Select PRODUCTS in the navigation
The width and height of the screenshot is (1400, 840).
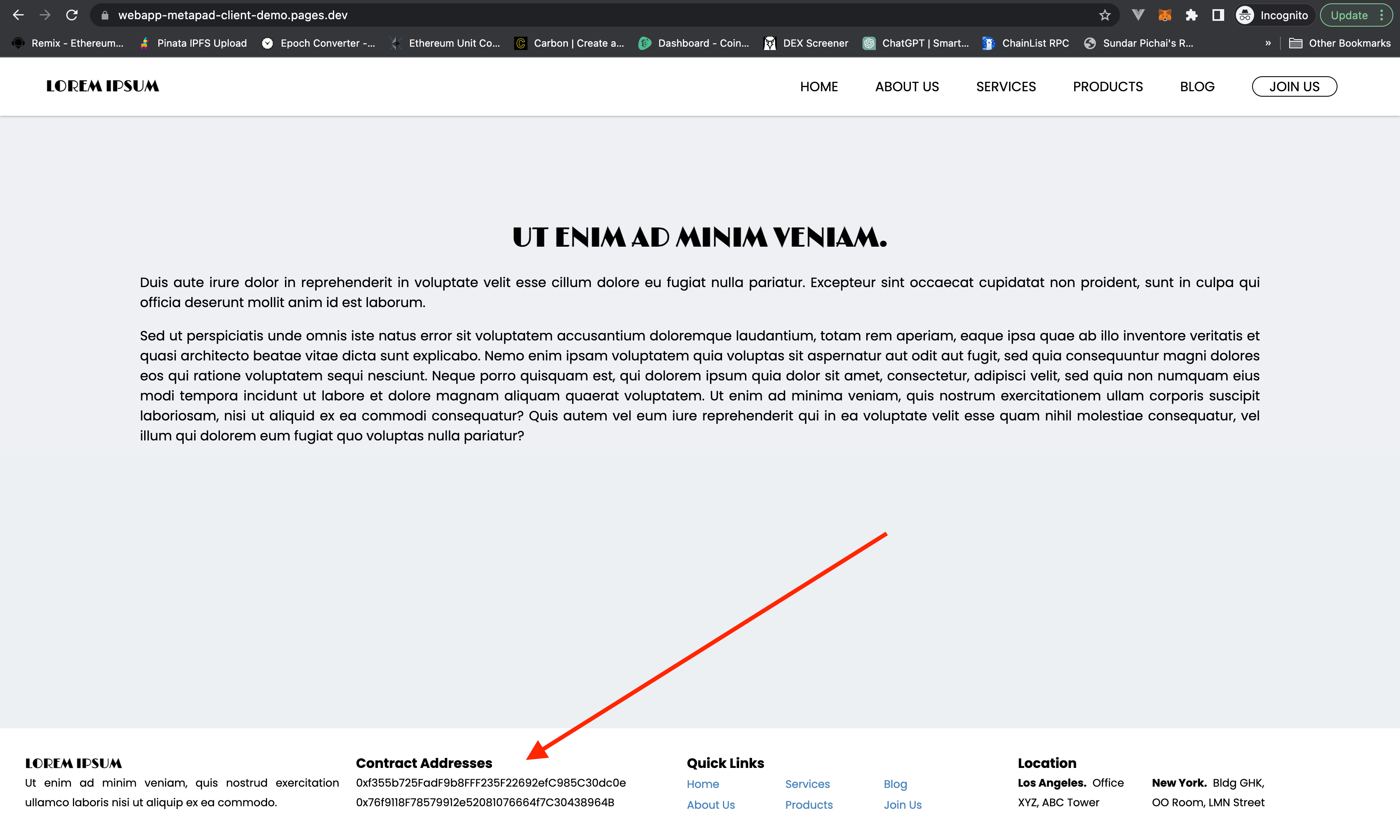coord(1107,86)
